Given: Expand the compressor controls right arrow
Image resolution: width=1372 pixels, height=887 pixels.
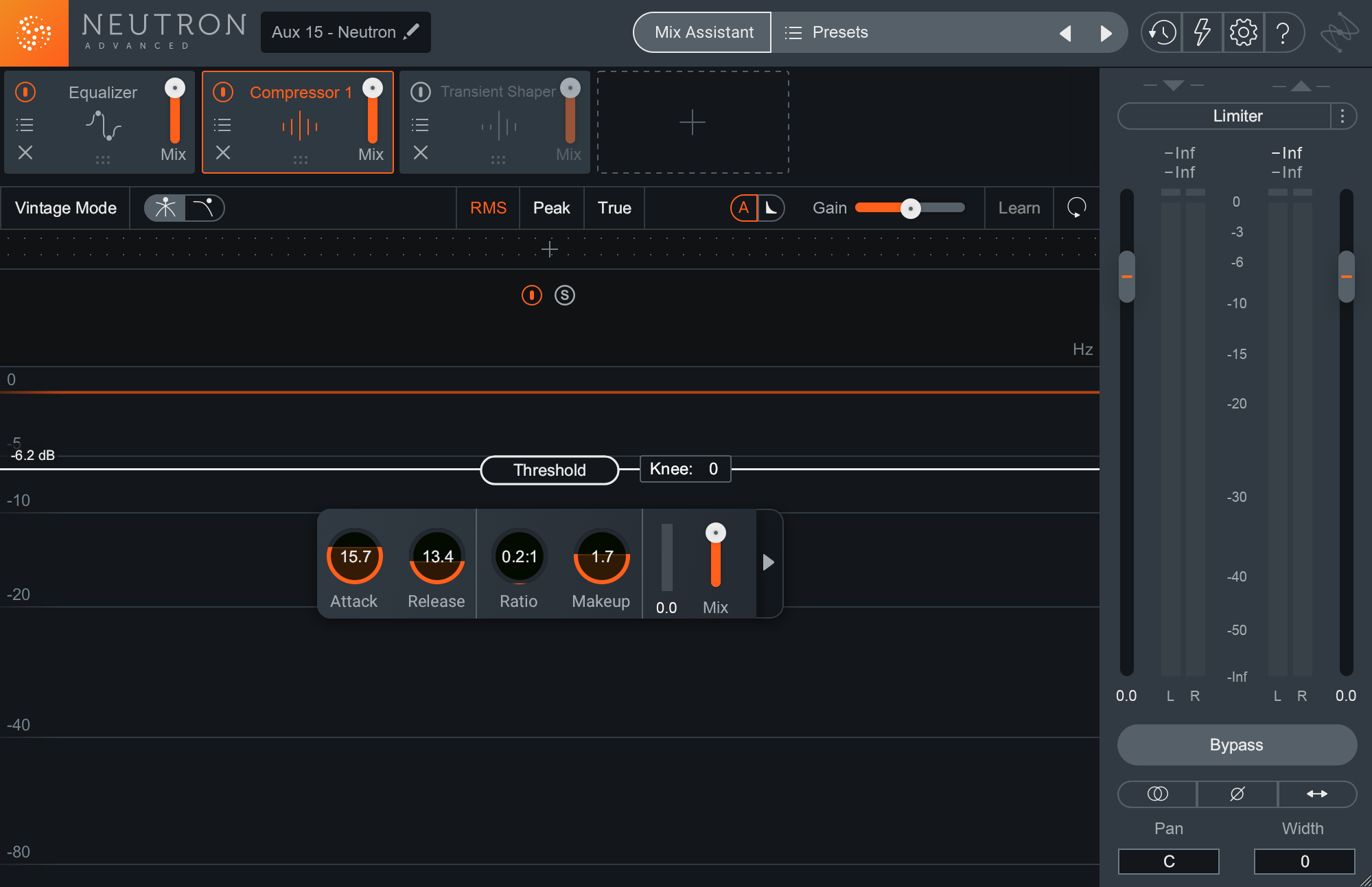Looking at the screenshot, I should (769, 563).
